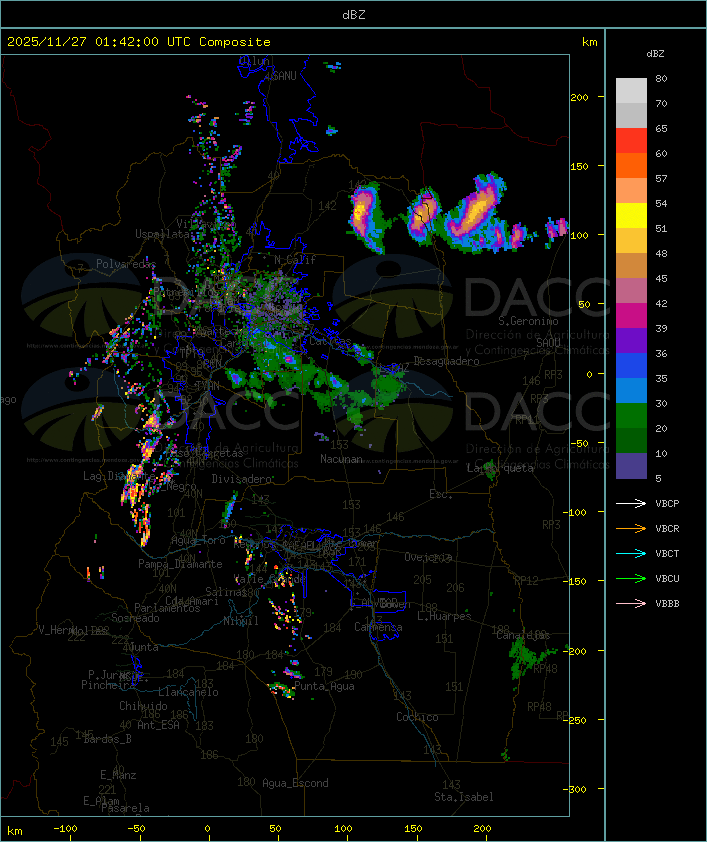Pick the slate 5-10 dBZ legend band
The image size is (707, 842).
[x=631, y=466]
